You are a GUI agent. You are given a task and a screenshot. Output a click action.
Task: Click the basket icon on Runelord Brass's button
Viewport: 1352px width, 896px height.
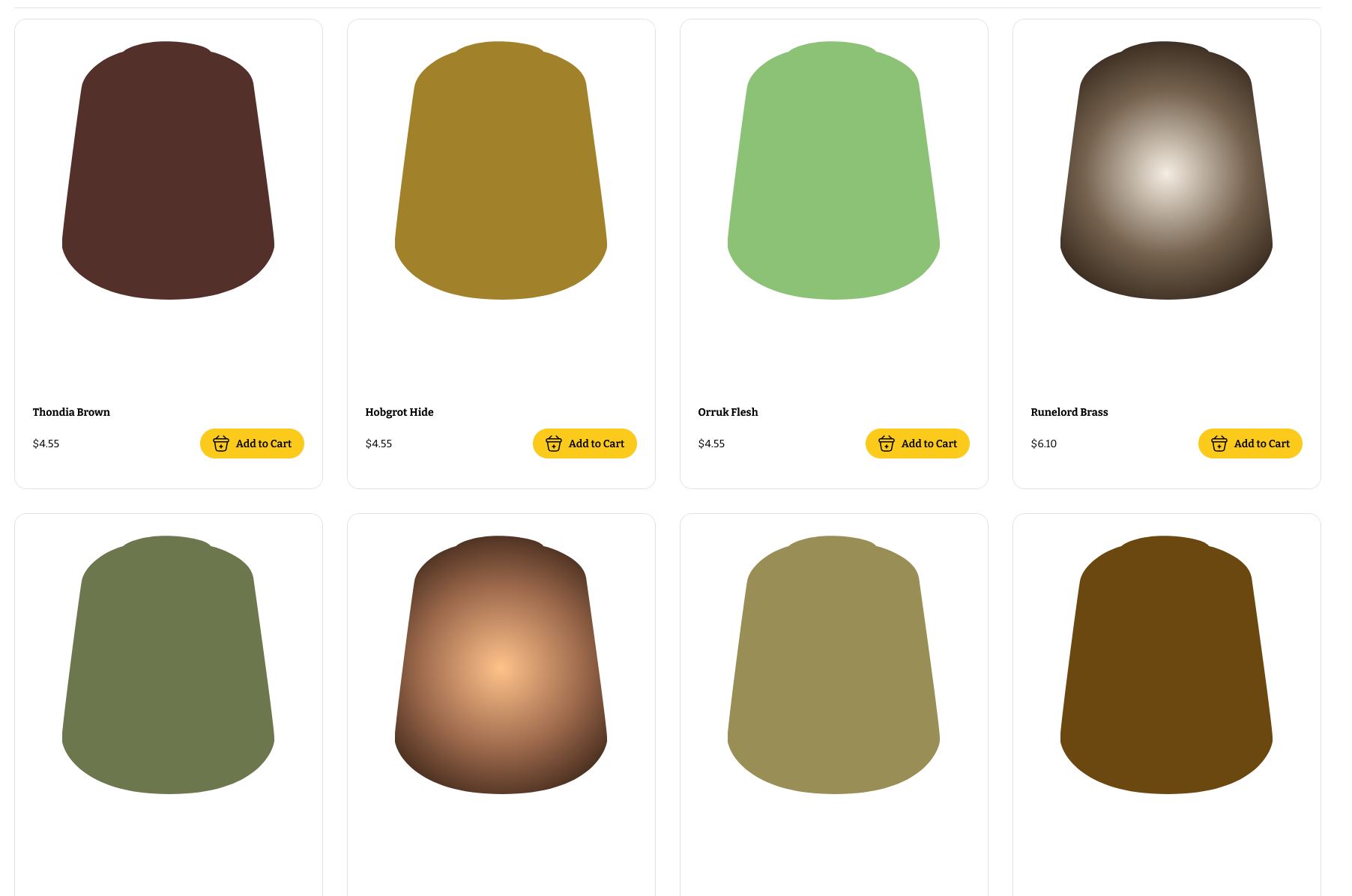coord(1219,444)
